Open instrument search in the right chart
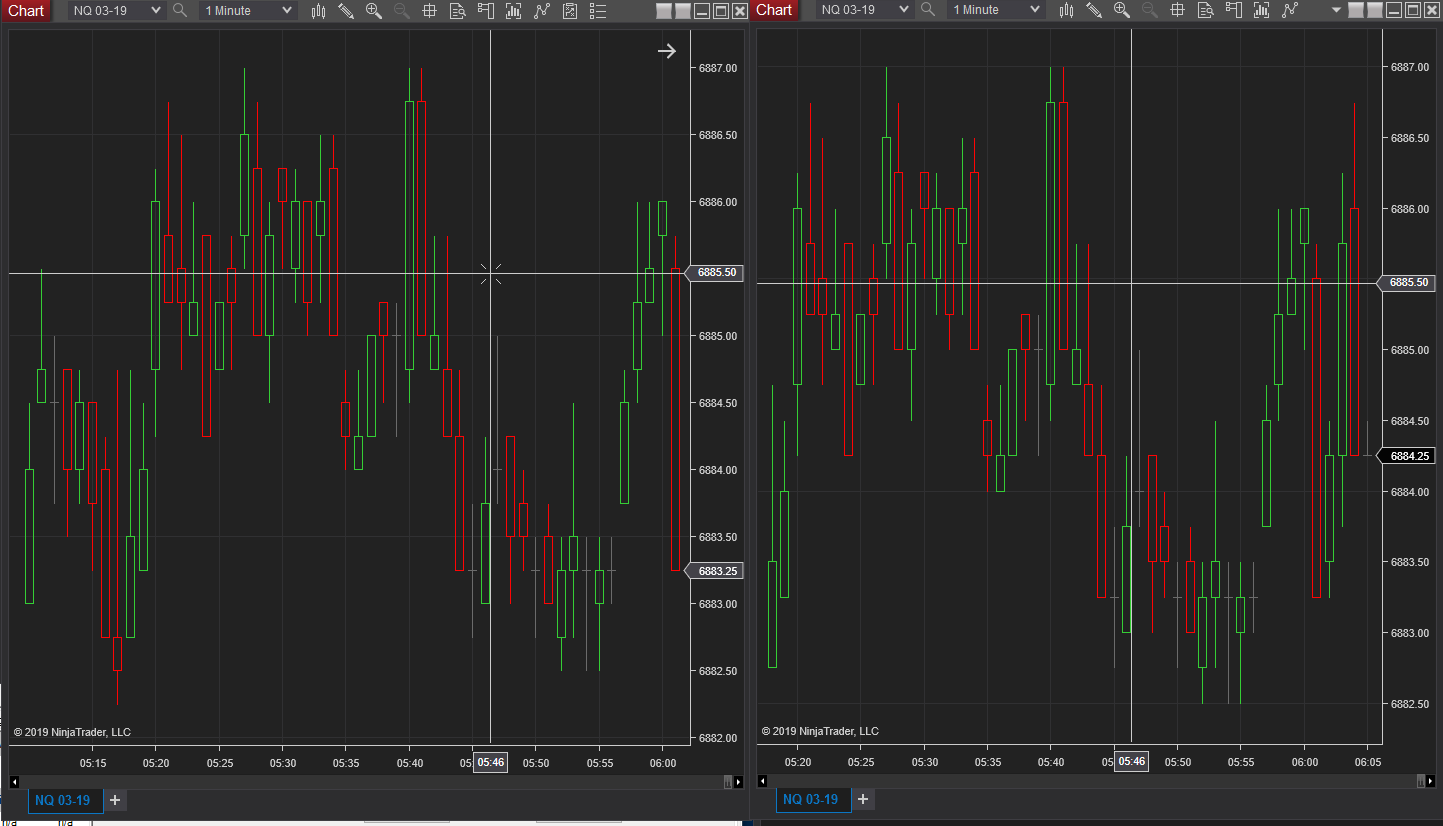 coord(928,10)
